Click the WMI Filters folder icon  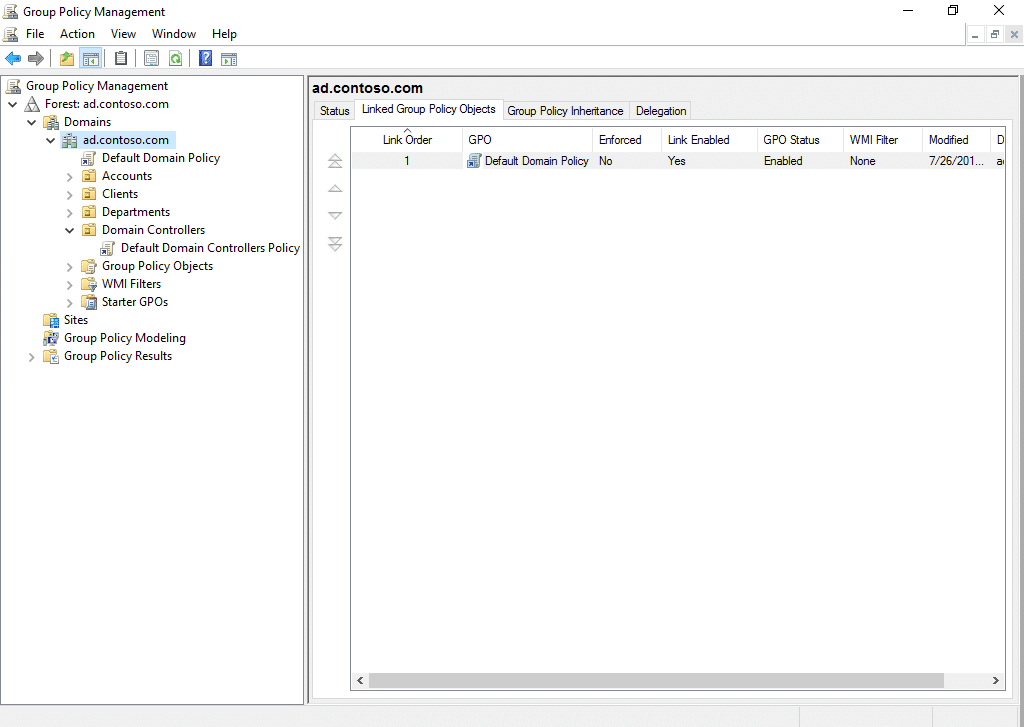pos(89,284)
